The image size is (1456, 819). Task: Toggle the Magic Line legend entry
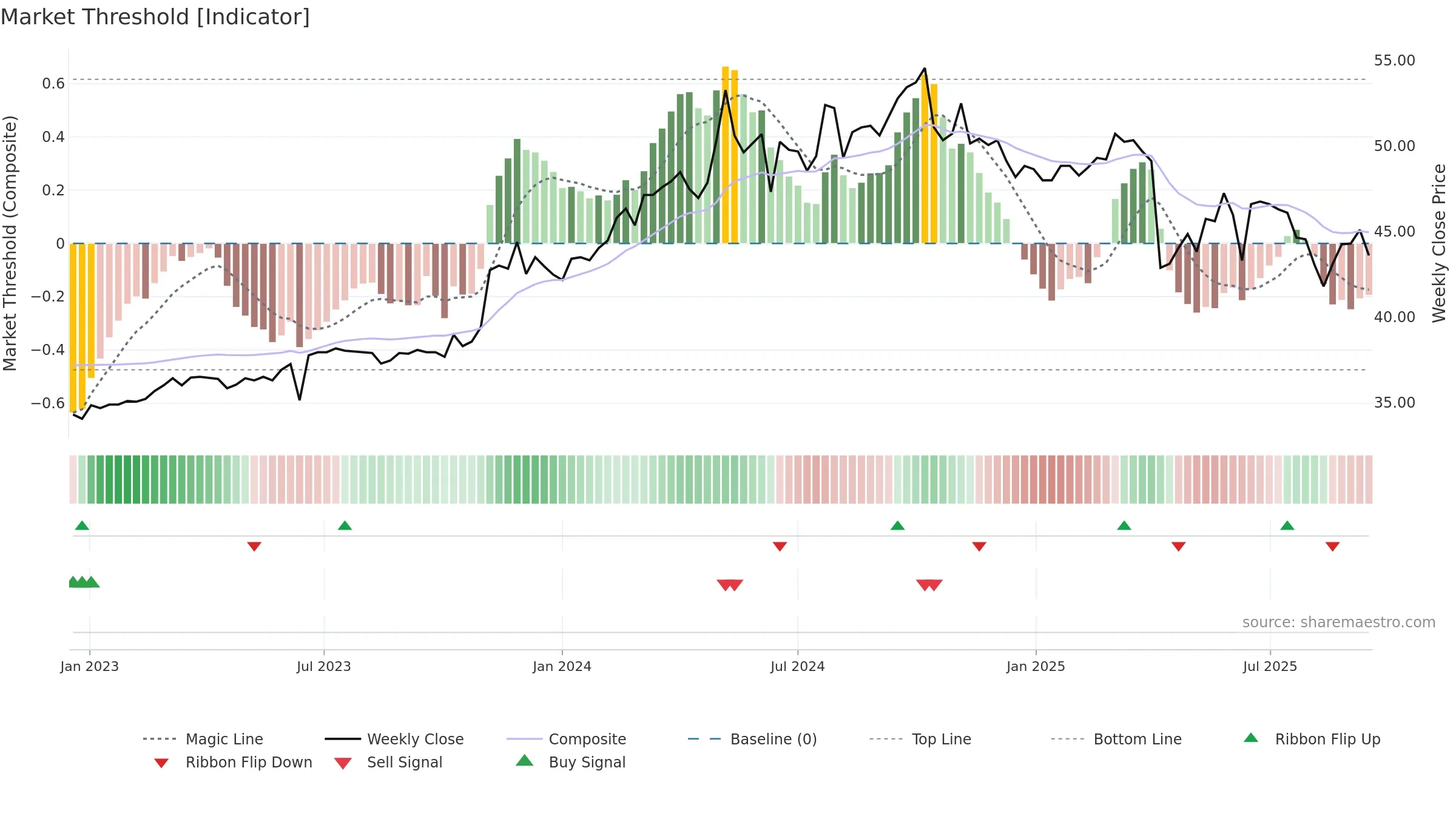click(203, 739)
